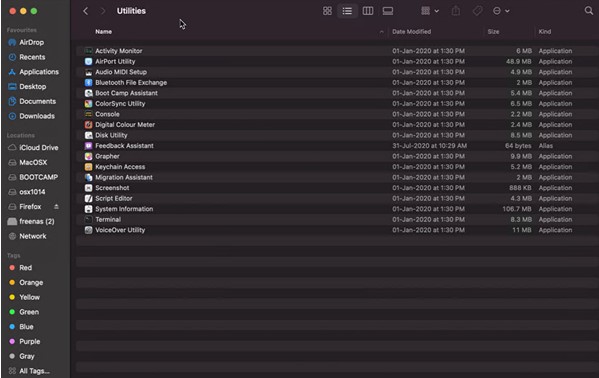Click the Edit Tags toolbar icon
The image size is (599, 378).
477,11
